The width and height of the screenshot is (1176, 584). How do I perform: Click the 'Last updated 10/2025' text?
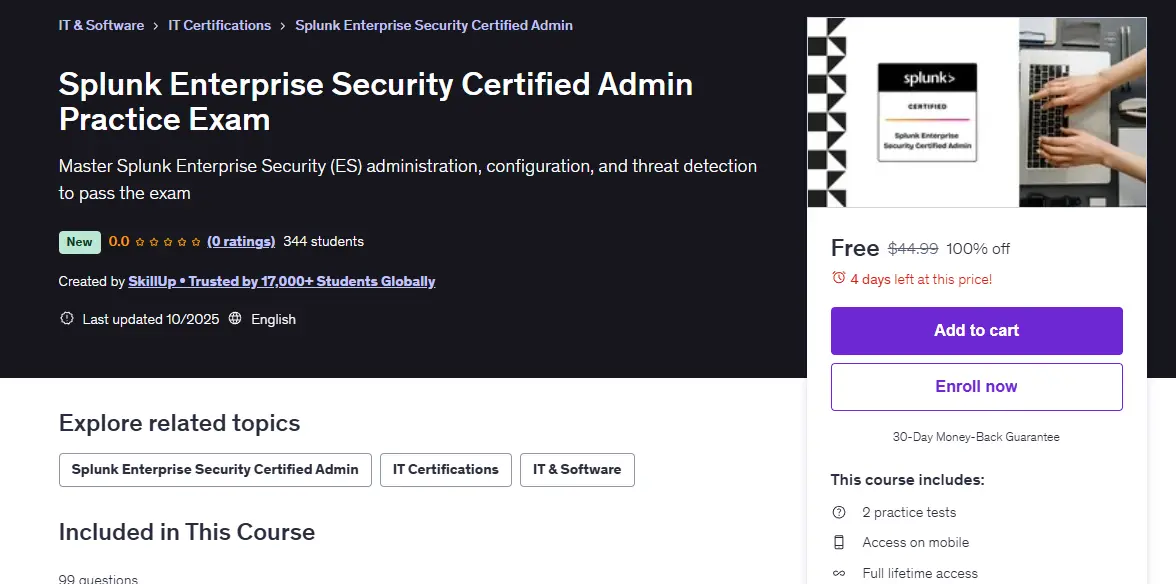[151, 319]
